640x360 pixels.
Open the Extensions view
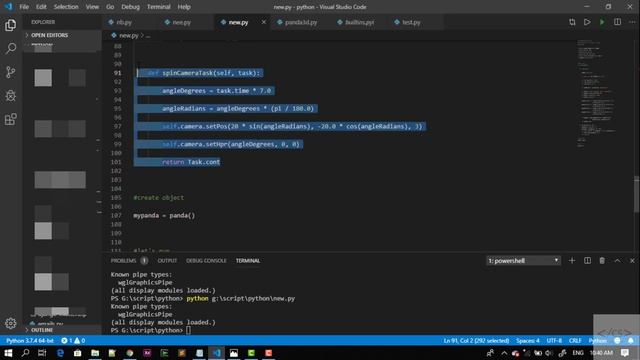(x=11, y=119)
